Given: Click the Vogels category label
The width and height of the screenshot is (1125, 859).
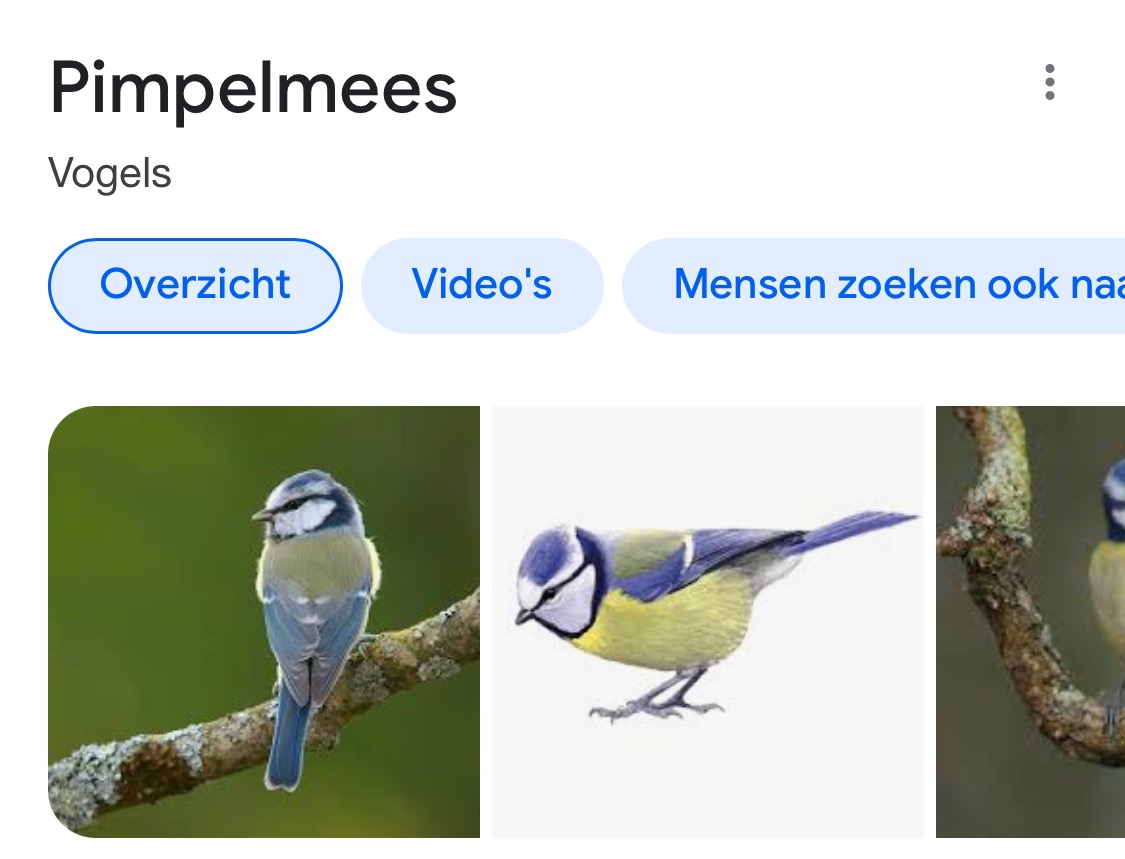Looking at the screenshot, I should [x=110, y=174].
